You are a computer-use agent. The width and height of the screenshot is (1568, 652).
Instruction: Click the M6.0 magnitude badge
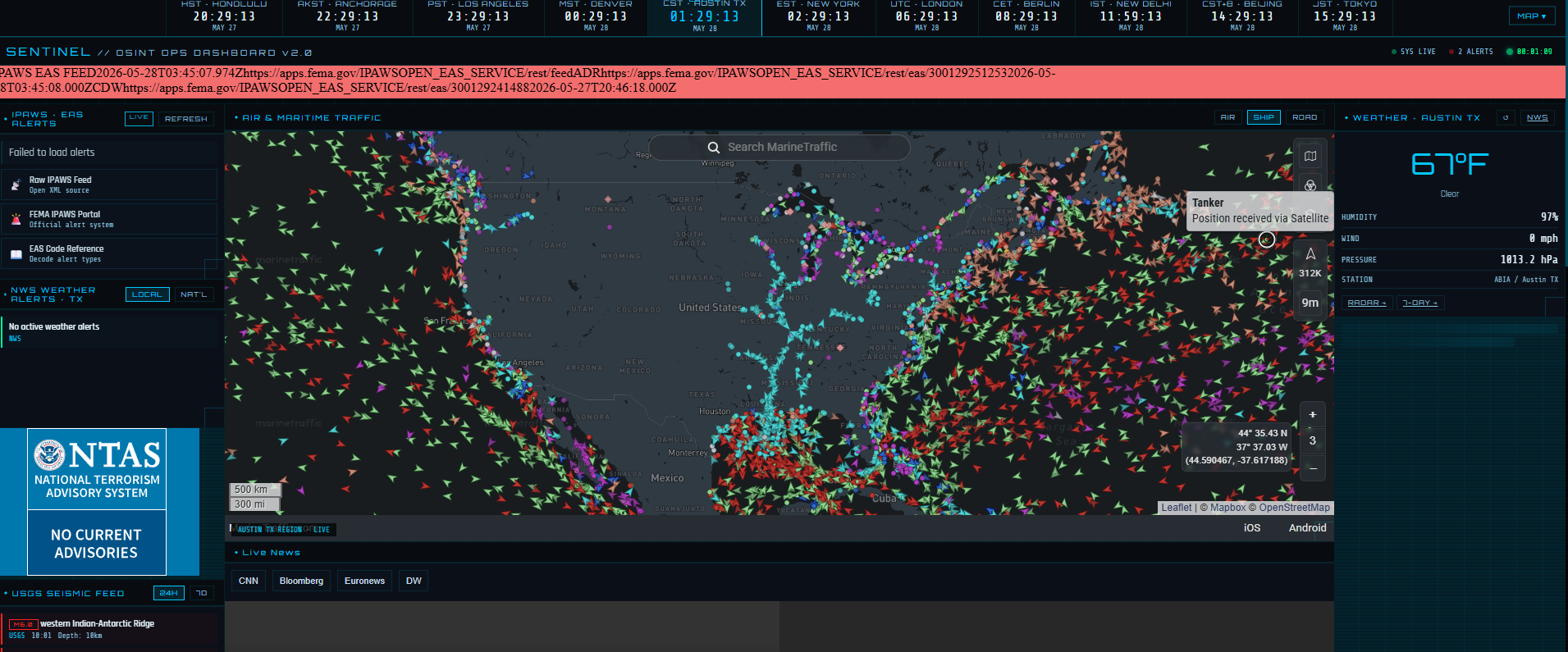[23, 624]
